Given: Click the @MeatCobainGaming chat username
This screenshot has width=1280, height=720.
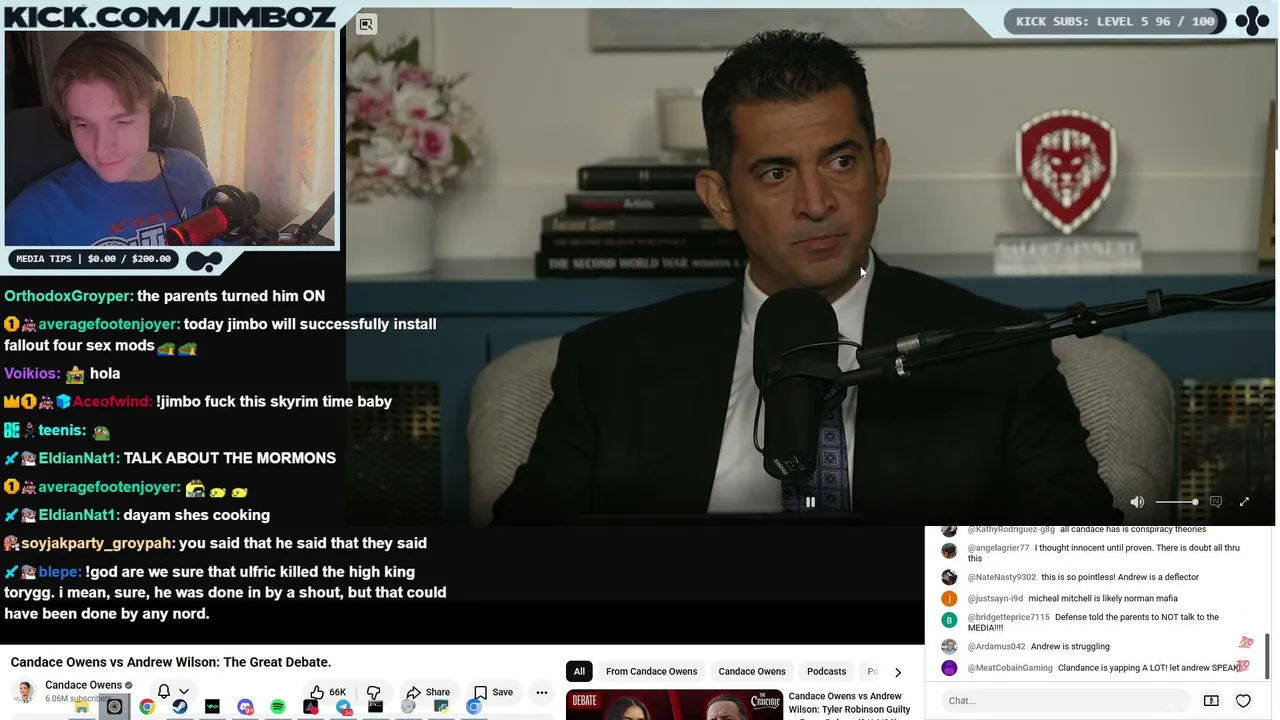Looking at the screenshot, I should click(x=1010, y=667).
